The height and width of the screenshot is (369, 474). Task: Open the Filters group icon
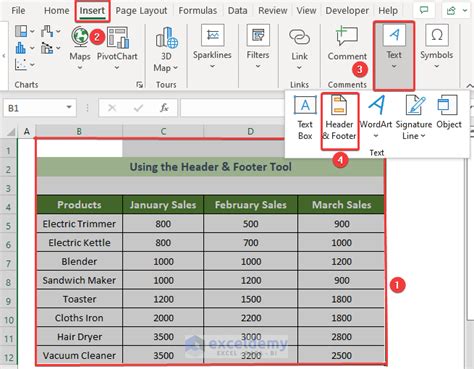(258, 35)
